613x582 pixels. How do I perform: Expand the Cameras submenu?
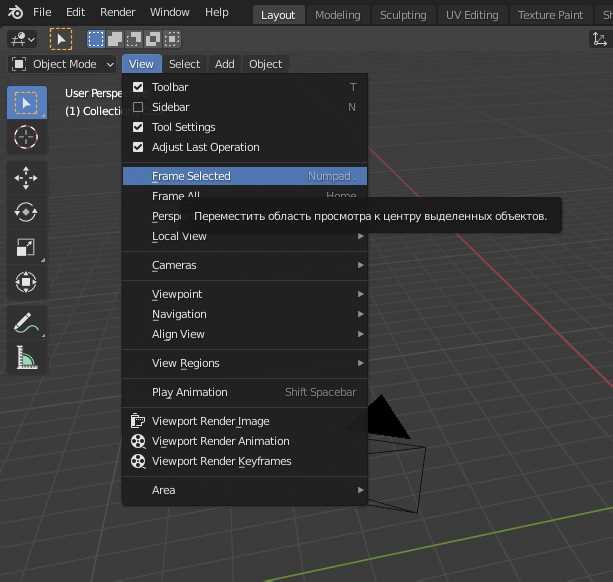[245, 265]
